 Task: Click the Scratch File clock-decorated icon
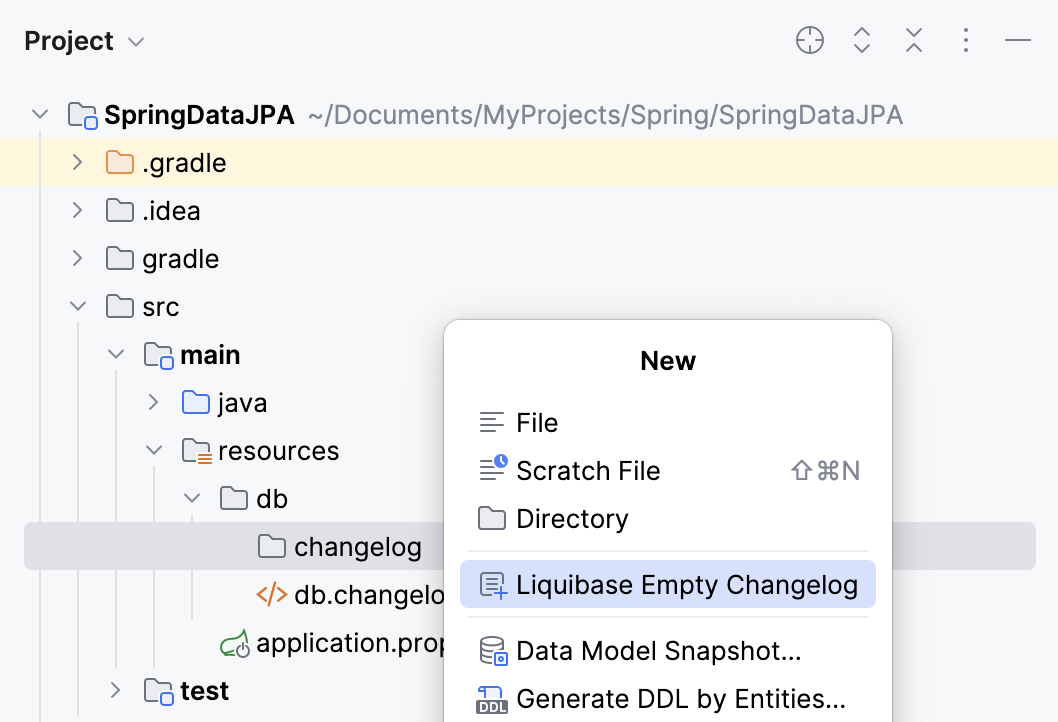click(x=491, y=470)
